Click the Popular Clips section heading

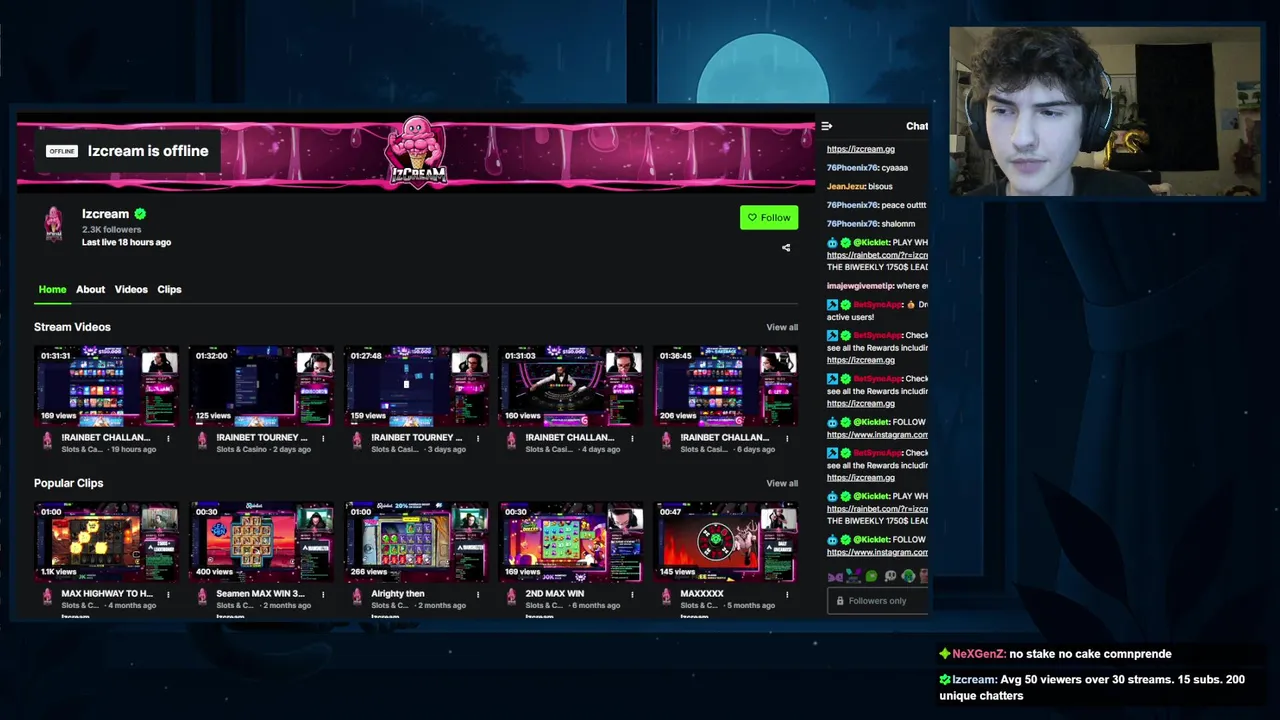coord(68,483)
